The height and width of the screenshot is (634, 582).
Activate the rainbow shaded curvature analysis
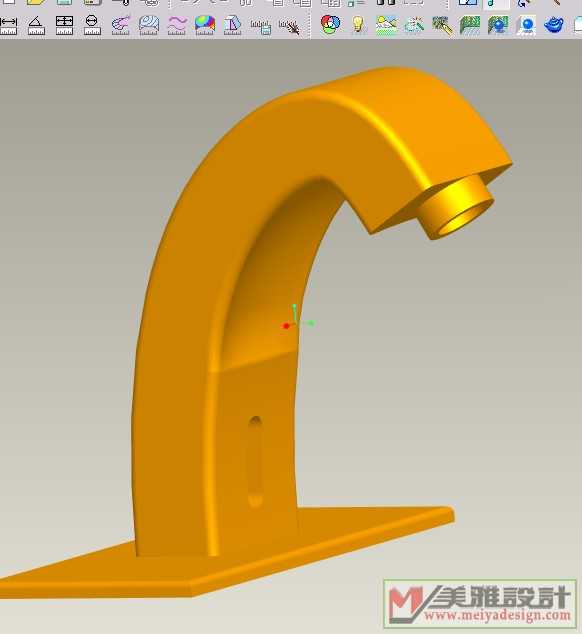coord(205,25)
